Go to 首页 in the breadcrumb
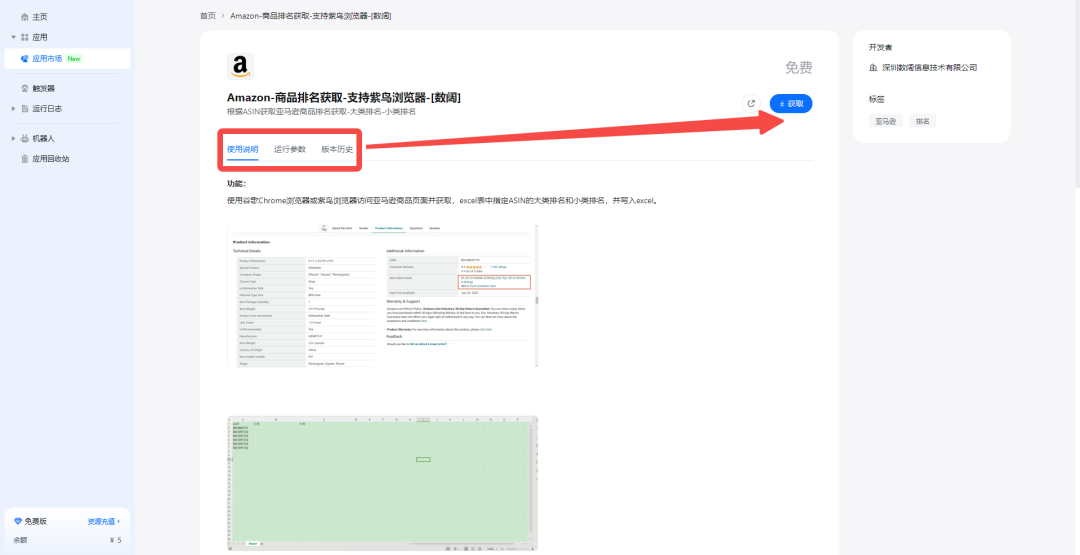This screenshot has width=1080, height=555. (x=207, y=15)
